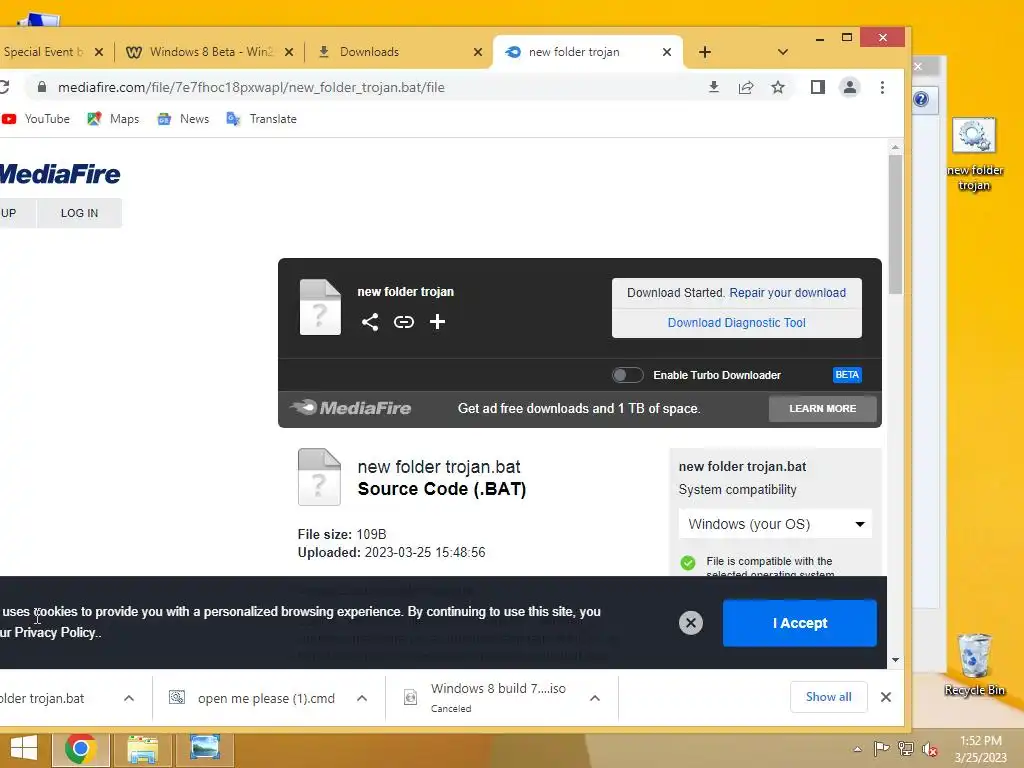
Task: Open Chrome three-dot menu
Action: point(882,88)
